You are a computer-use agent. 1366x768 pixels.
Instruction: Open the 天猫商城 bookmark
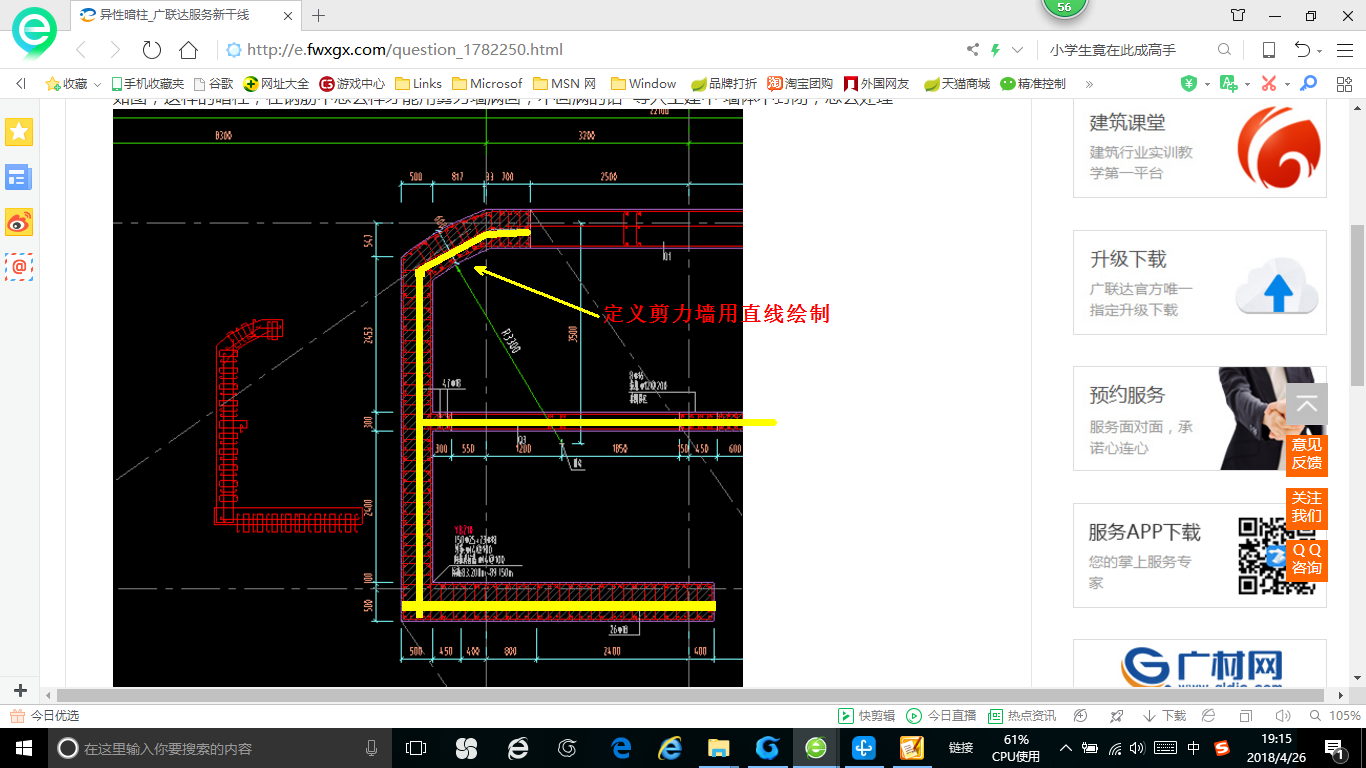956,84
